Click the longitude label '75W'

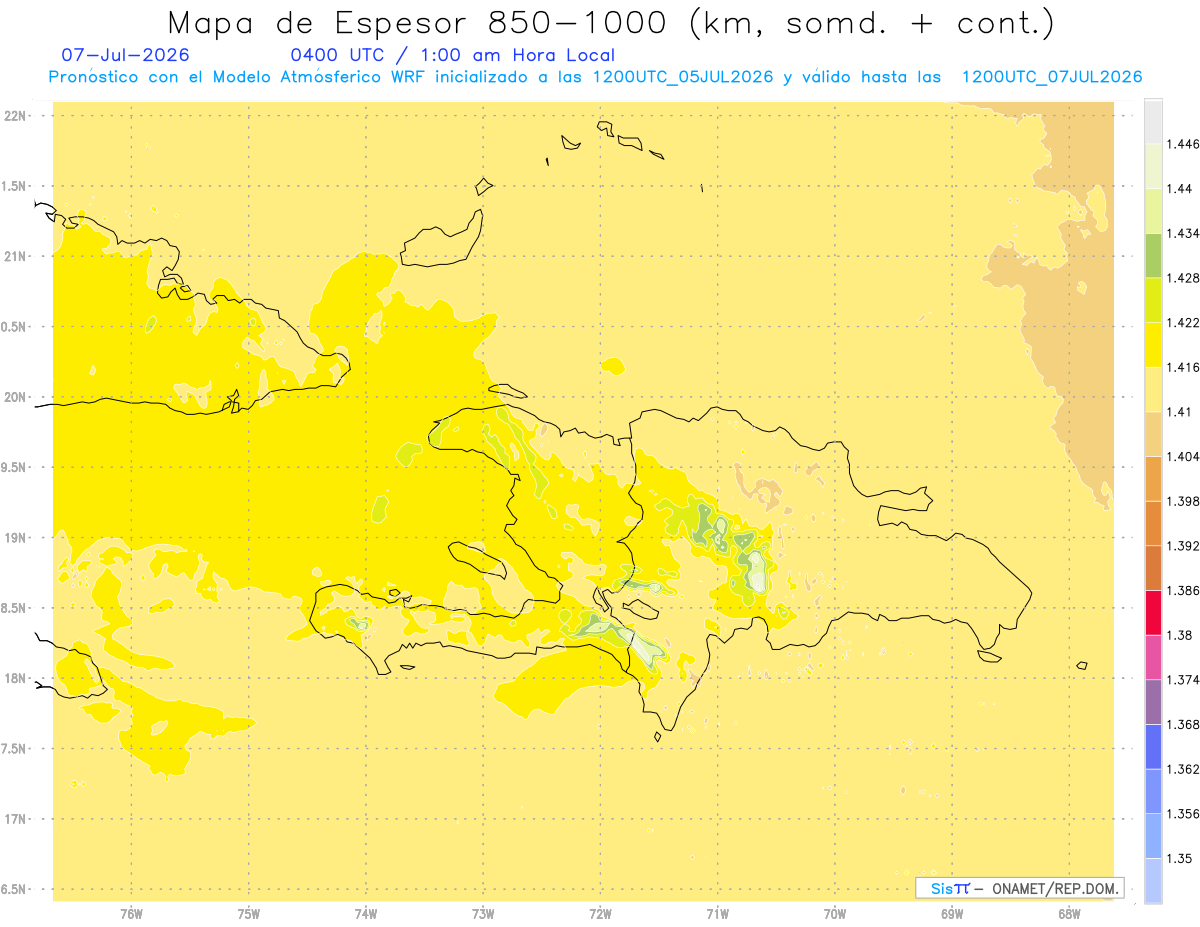click(249, 914)
